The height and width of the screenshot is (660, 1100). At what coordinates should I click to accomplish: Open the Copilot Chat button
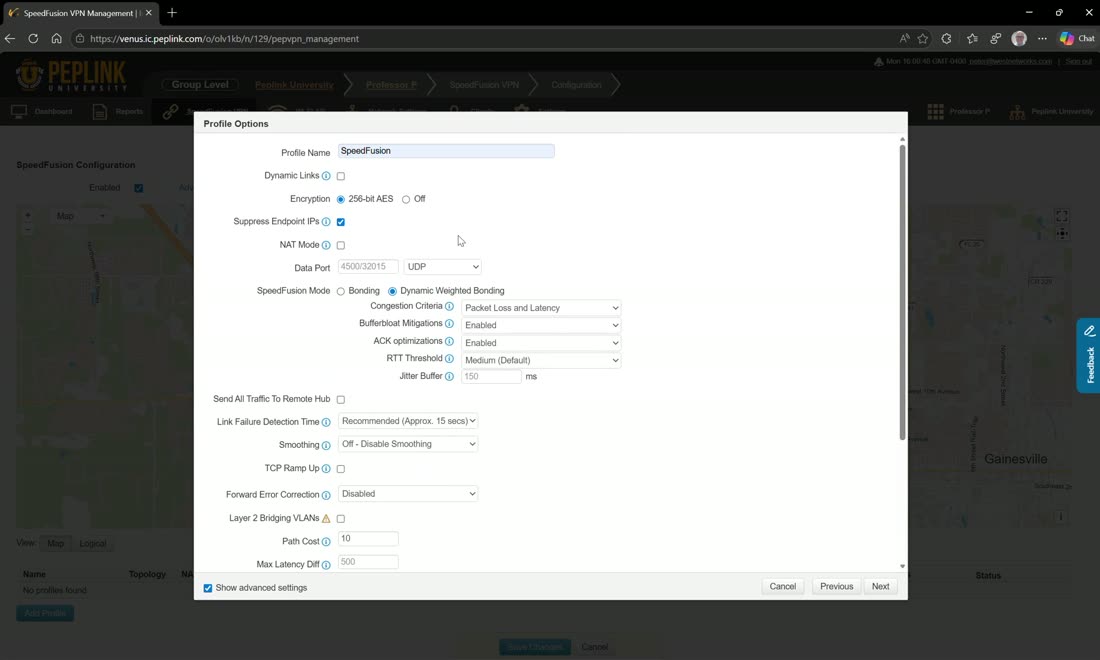pyautogui.click(x=1077, y=39)
